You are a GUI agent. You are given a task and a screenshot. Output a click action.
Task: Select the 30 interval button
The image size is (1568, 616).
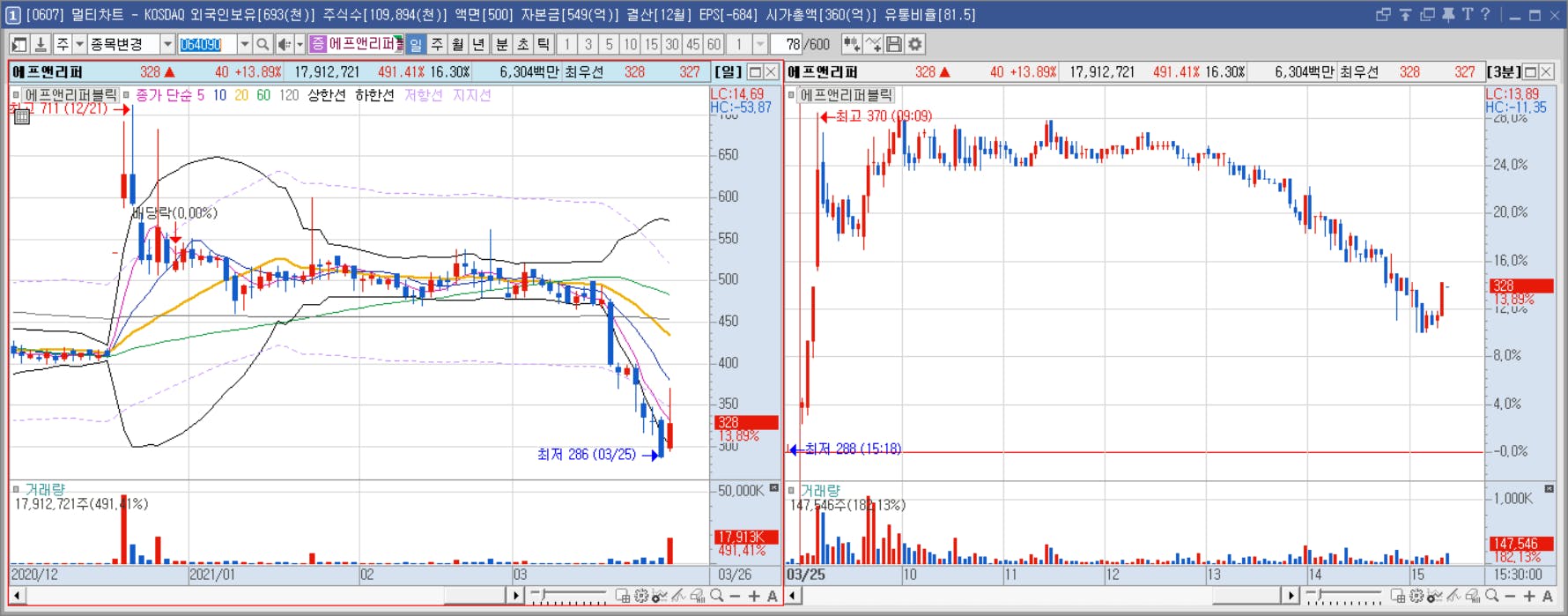tap(672, 44)
